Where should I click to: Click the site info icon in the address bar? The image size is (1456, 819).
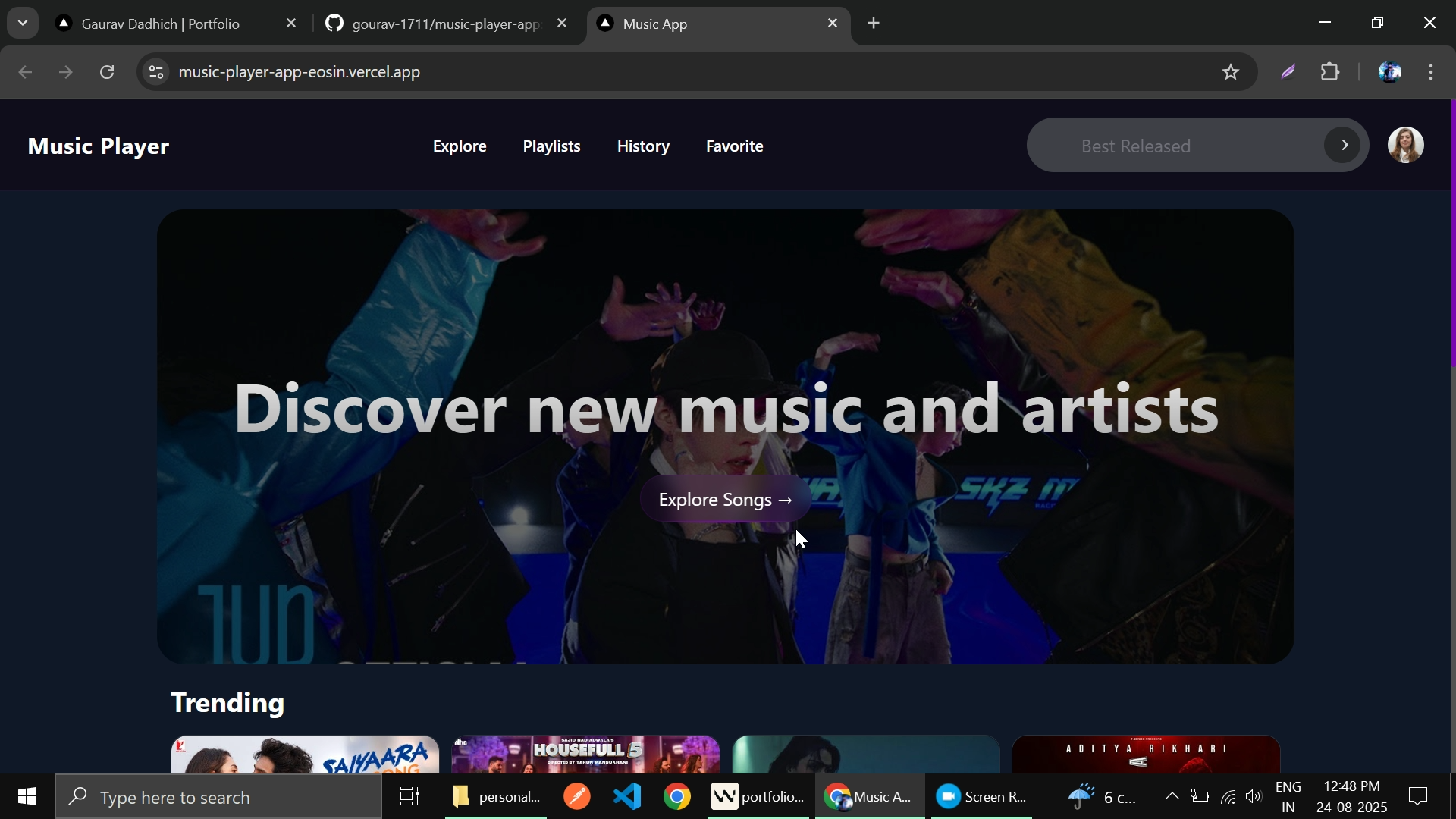click(155, 71)
